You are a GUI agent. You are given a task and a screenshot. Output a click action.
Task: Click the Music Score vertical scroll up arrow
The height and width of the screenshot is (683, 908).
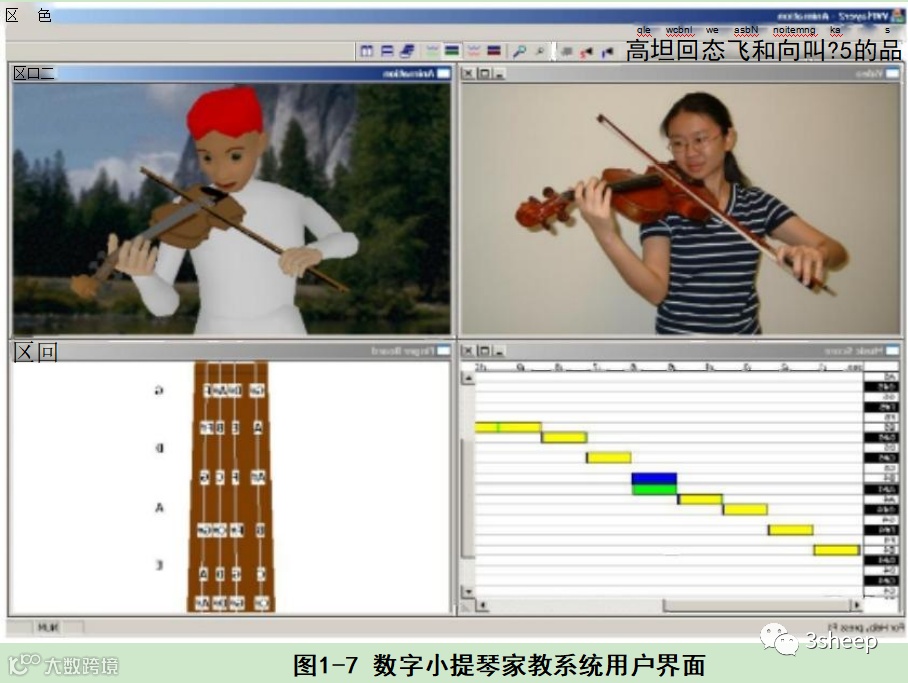point(468,379)
